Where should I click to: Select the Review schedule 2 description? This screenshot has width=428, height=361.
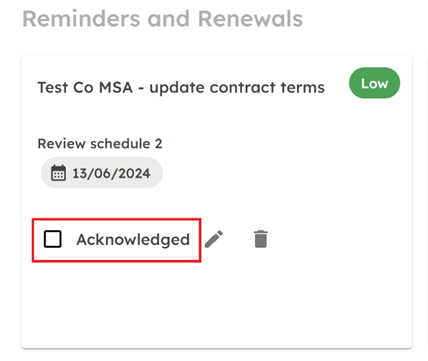tap(100, 144)
